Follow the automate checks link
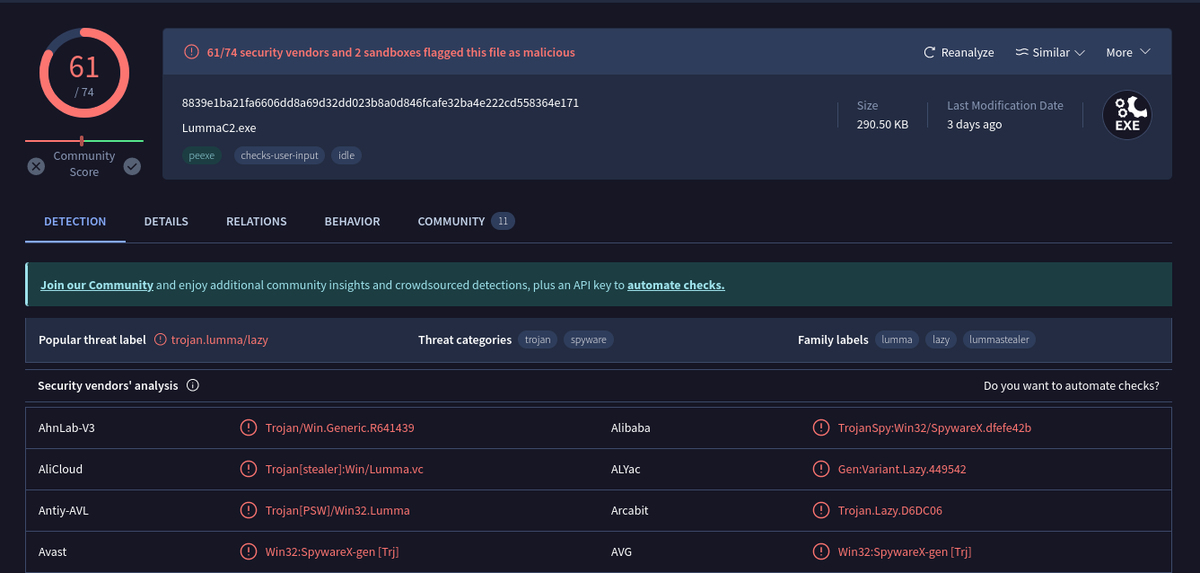Image resolution: width=1200 pixels, height=573 pixels. coord(676,285)
